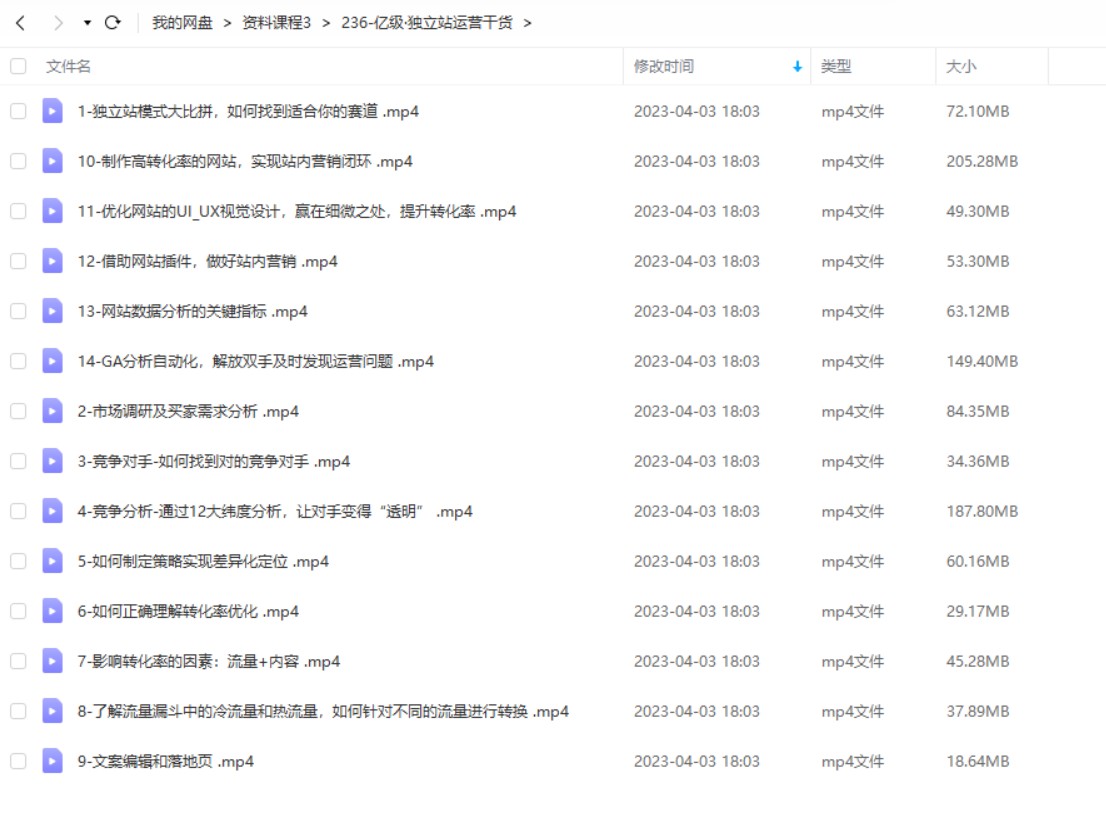The width and height of the screenshot is (1106, 833).
Task: Check the box for 7-影响转化率的因素 file
Action: 18,662
